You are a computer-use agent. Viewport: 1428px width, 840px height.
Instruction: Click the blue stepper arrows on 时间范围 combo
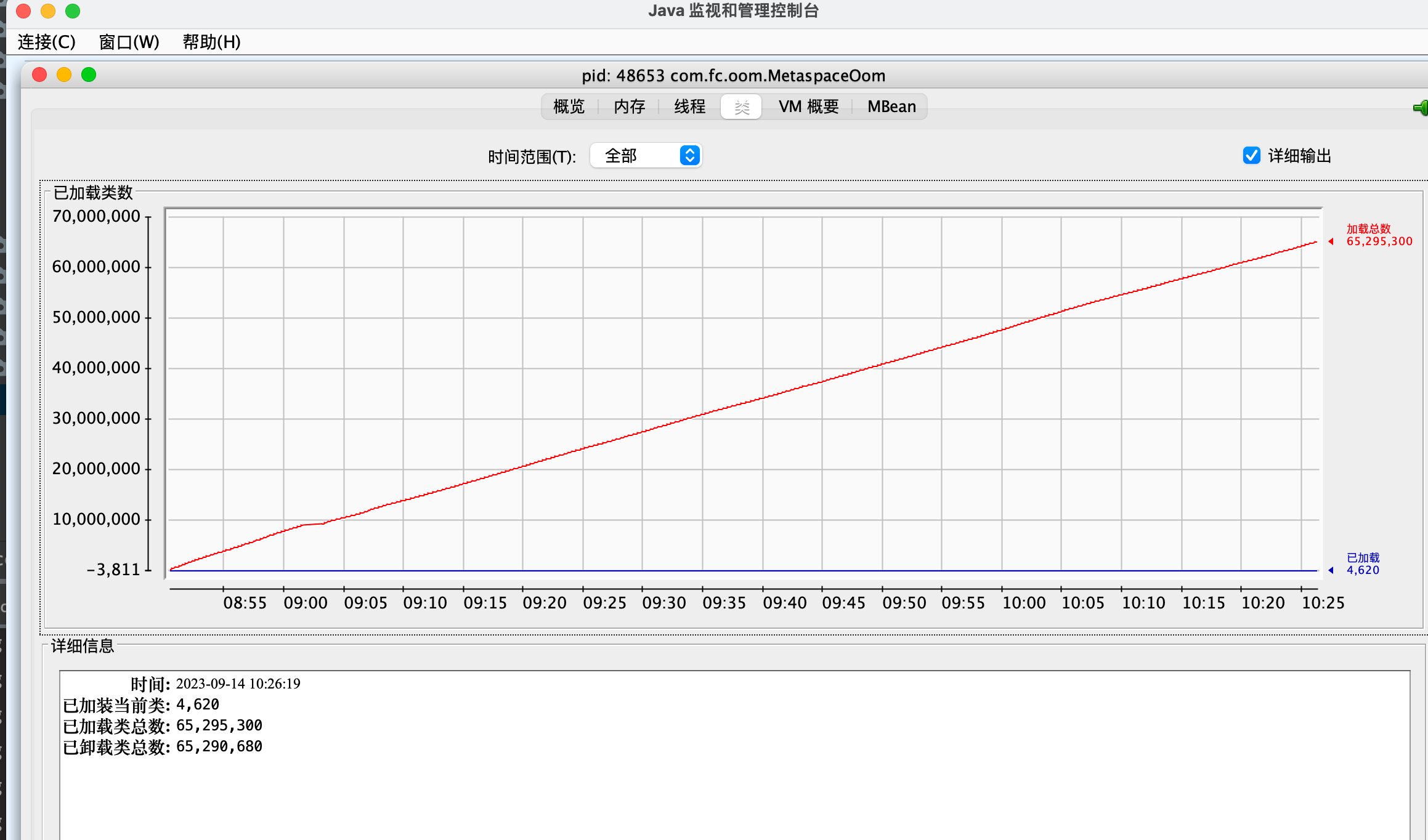coord(690,156)
